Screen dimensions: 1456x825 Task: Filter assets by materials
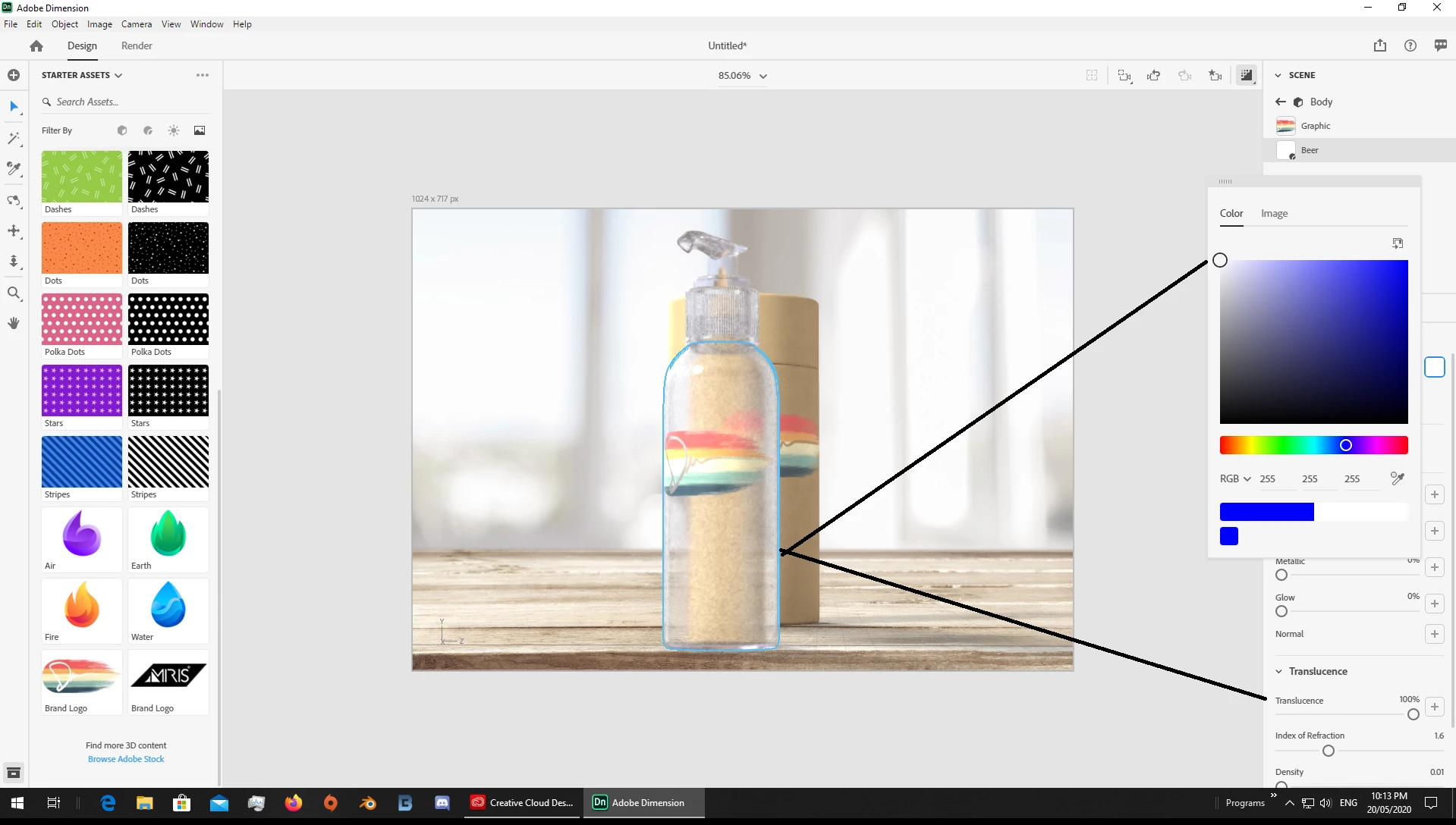[x=148, y=130]
